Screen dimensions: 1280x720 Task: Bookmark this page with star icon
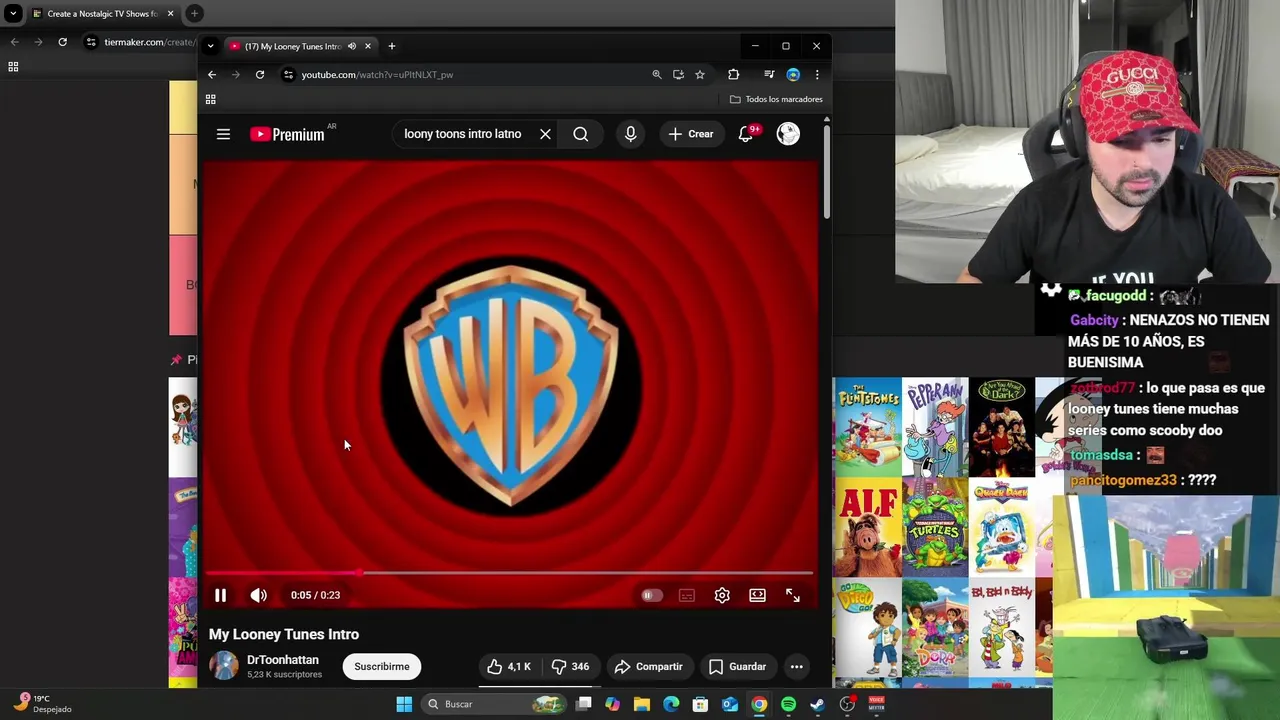point(700,74)
